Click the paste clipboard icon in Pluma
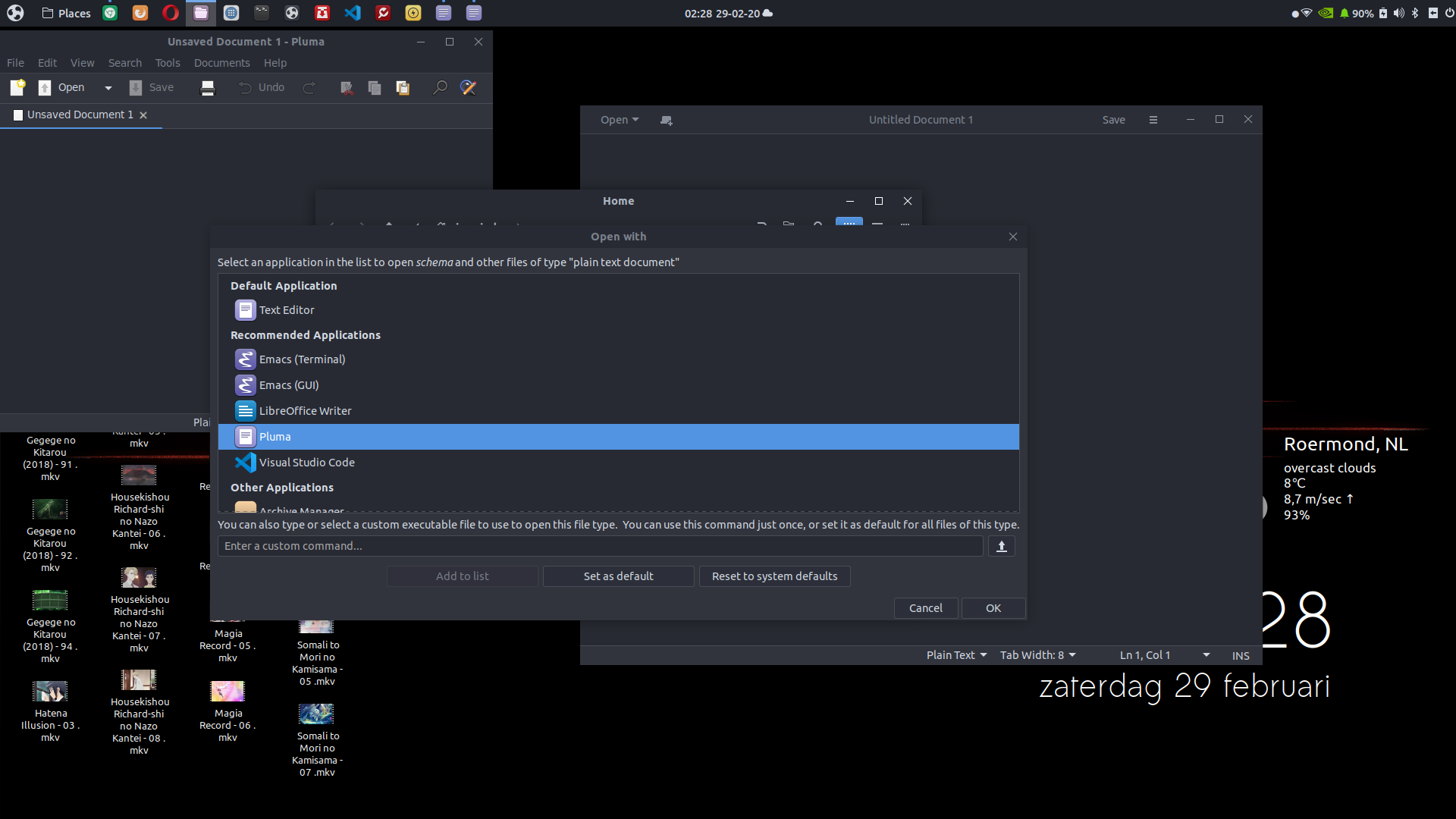Image resolution: width=1456 pixels, height=819 pixels. point(403,88)
